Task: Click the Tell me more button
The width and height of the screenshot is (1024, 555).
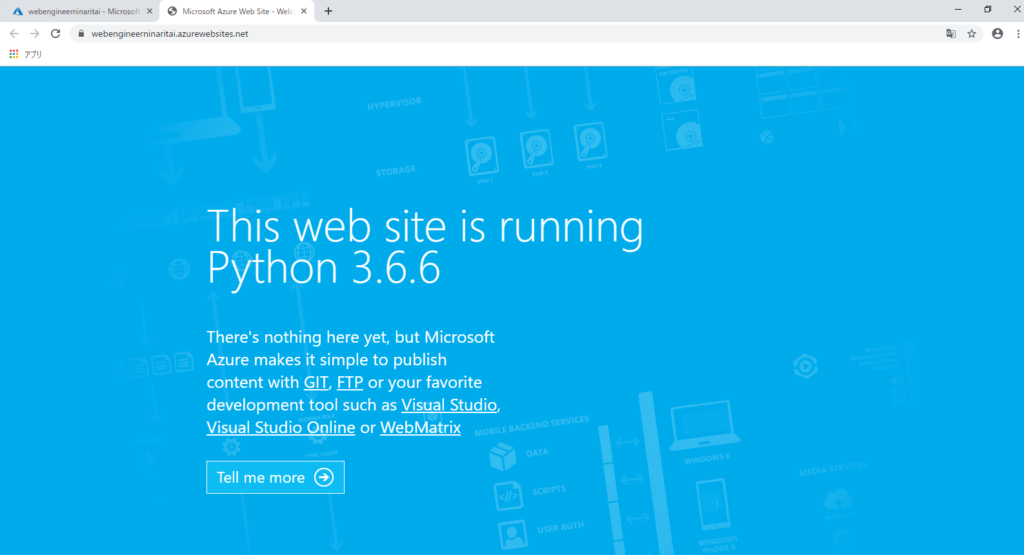Action: tap(276, 477)
